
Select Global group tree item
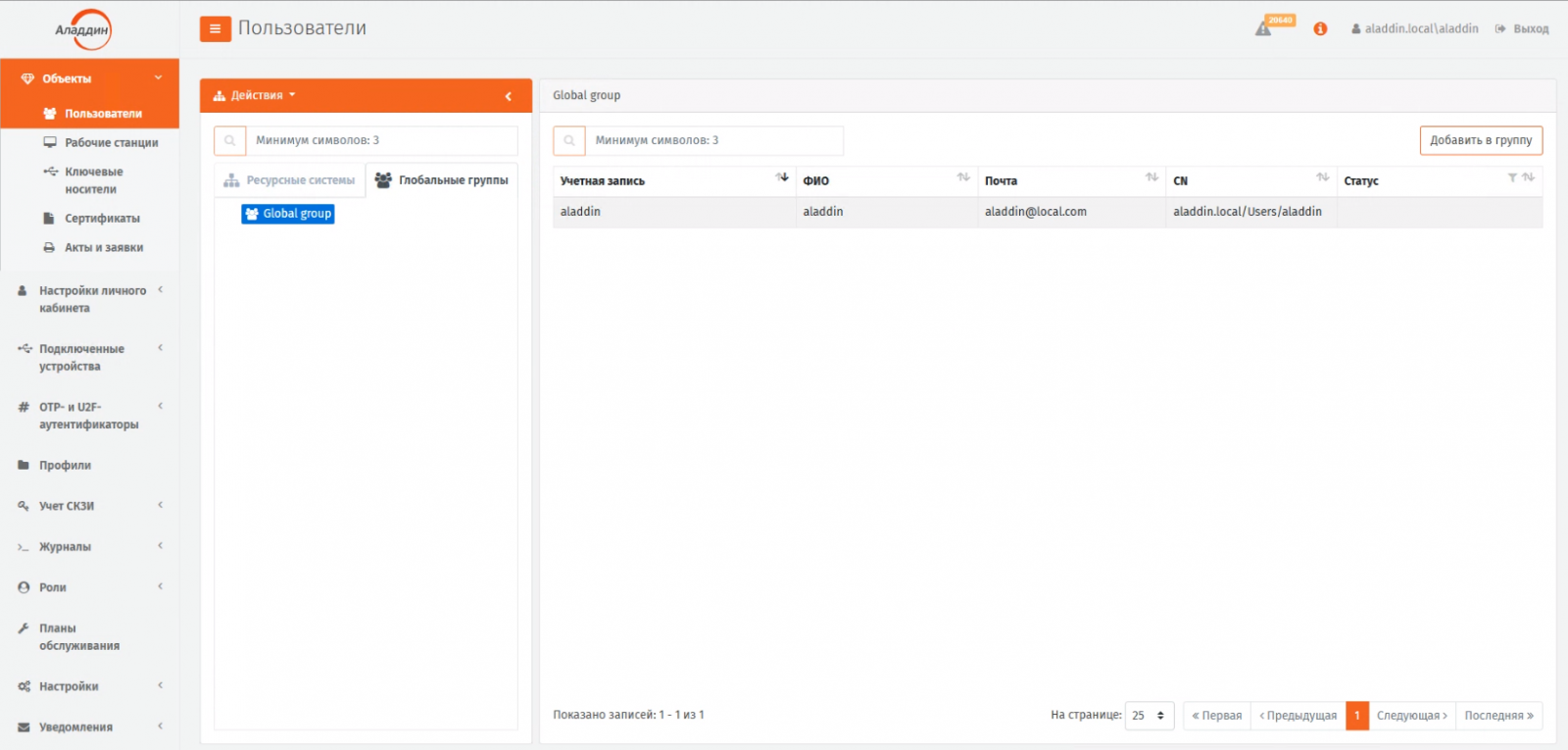(x=288, y=214)
